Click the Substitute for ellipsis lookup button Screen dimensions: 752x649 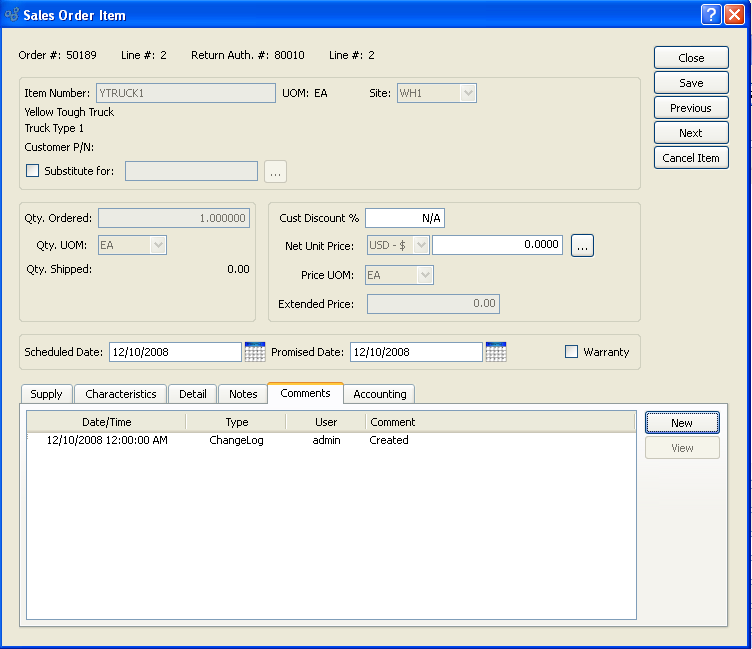click(x=276, y=171)
